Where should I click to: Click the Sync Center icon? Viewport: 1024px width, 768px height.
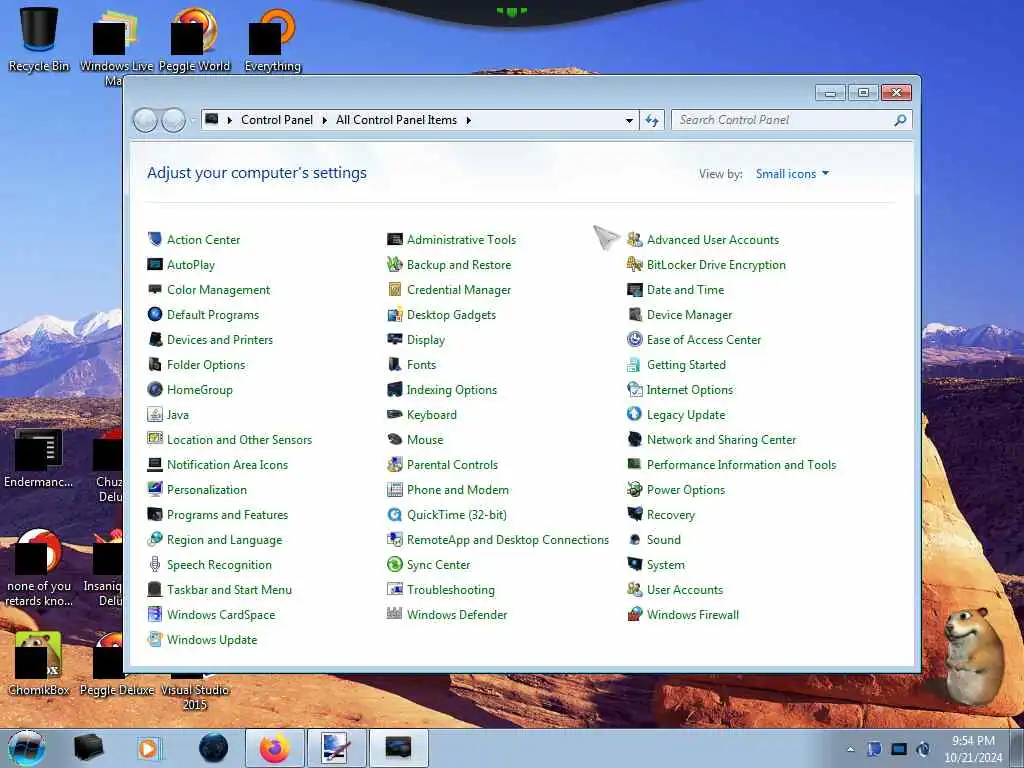tap(394, 564)
